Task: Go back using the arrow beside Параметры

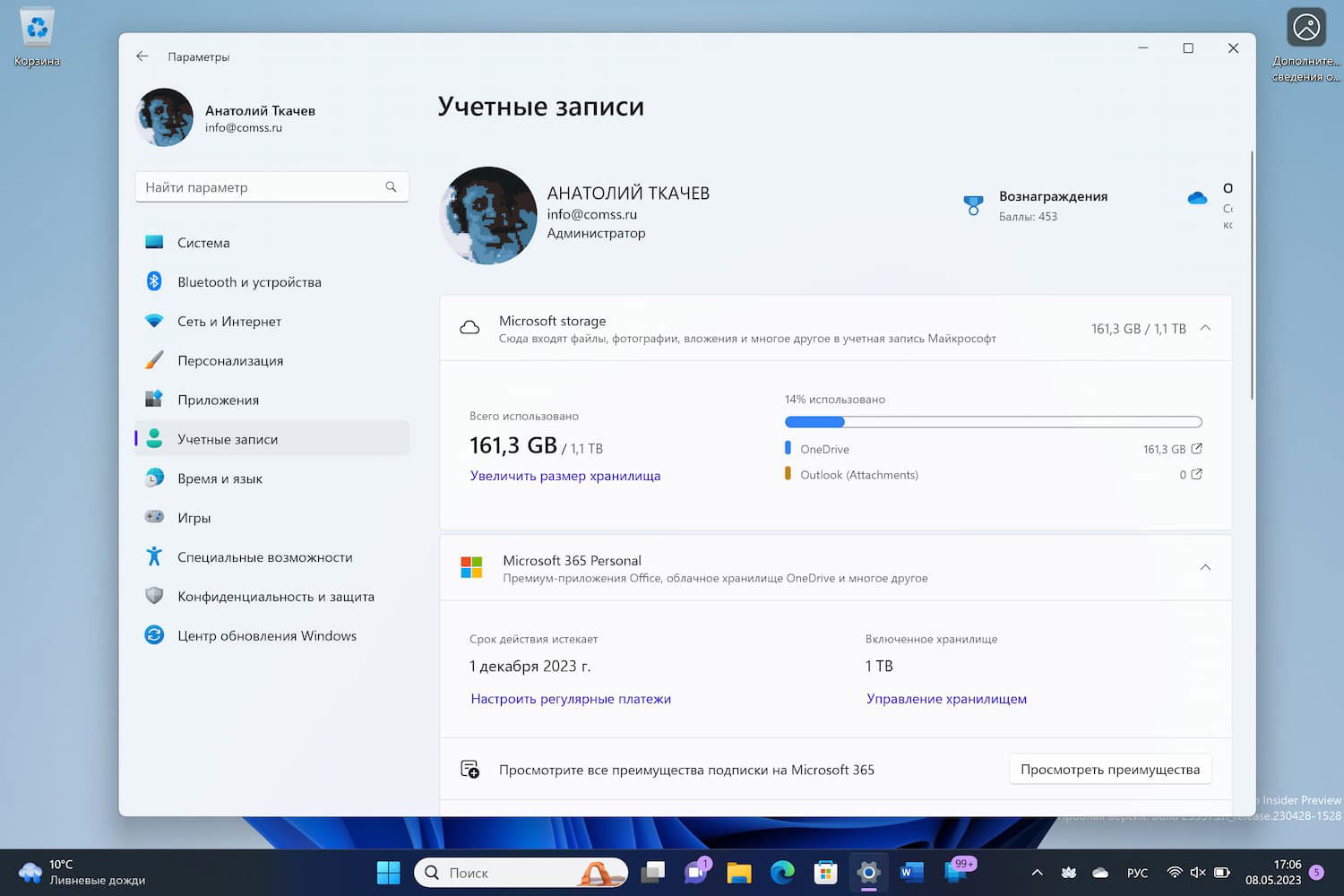Action: 142,56
